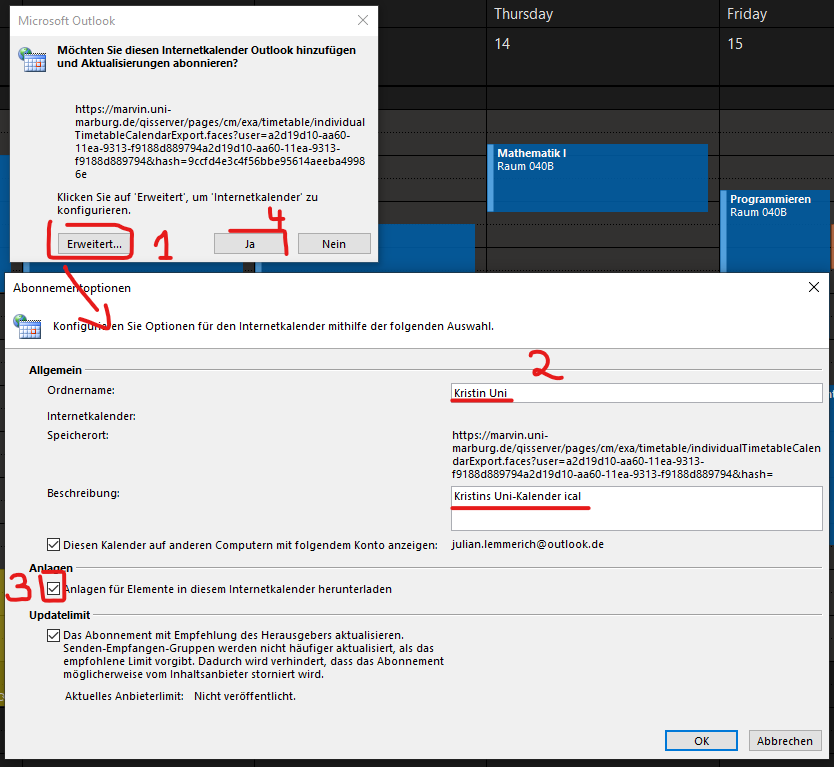Click the calendar URL in the Outlook dialog
The height and width of the screenshot is (767, 834).
tap(220, 141)
